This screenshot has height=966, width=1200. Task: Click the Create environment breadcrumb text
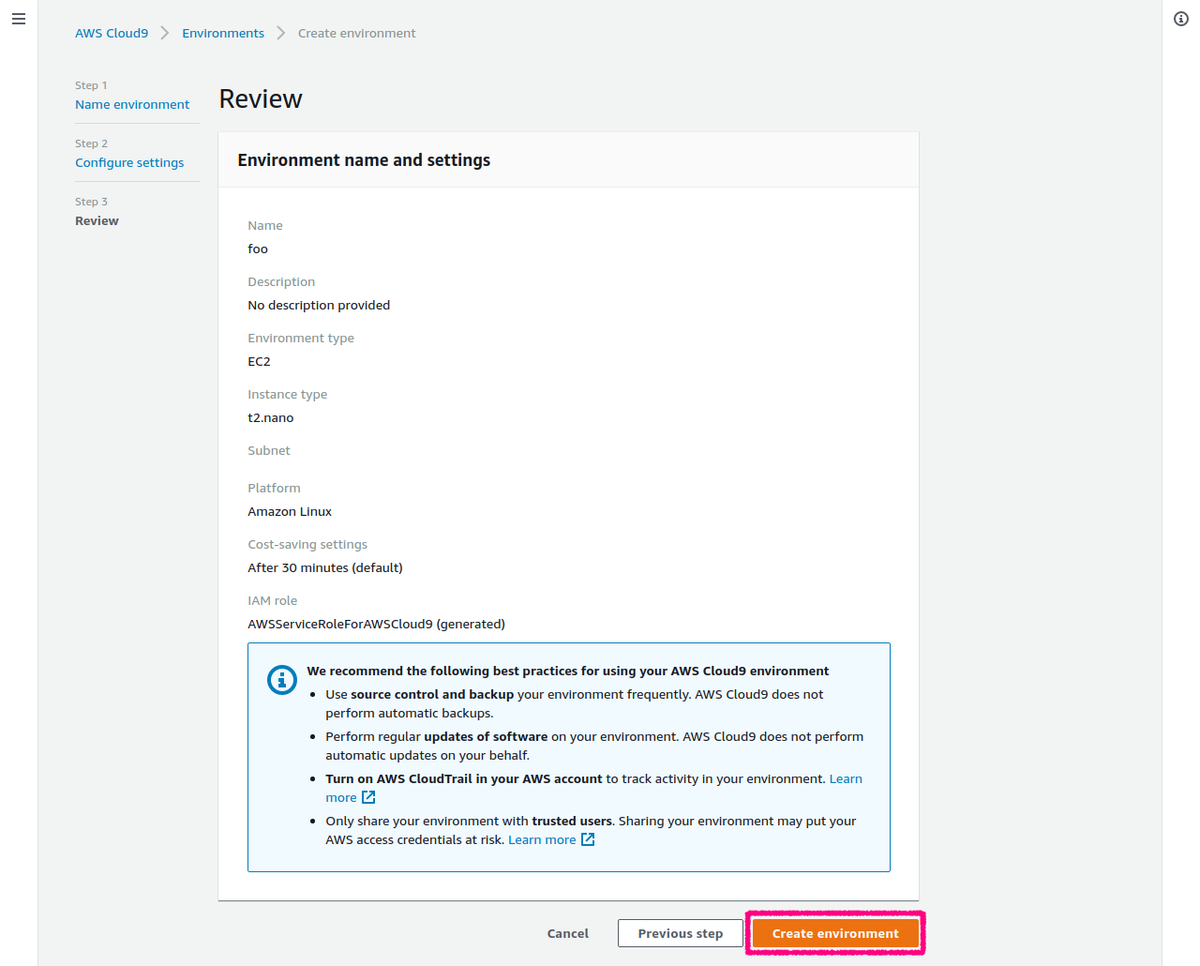(356, 32)
